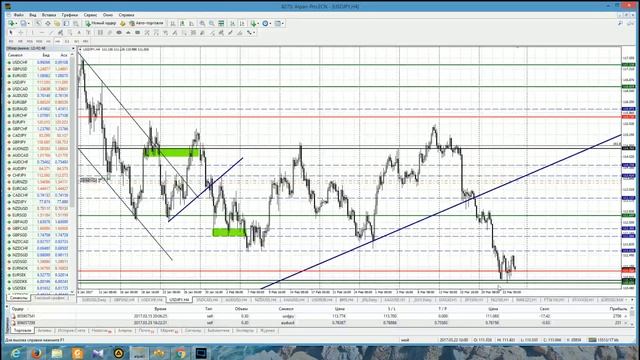Select the crosshair tool

tap(20, 32)
